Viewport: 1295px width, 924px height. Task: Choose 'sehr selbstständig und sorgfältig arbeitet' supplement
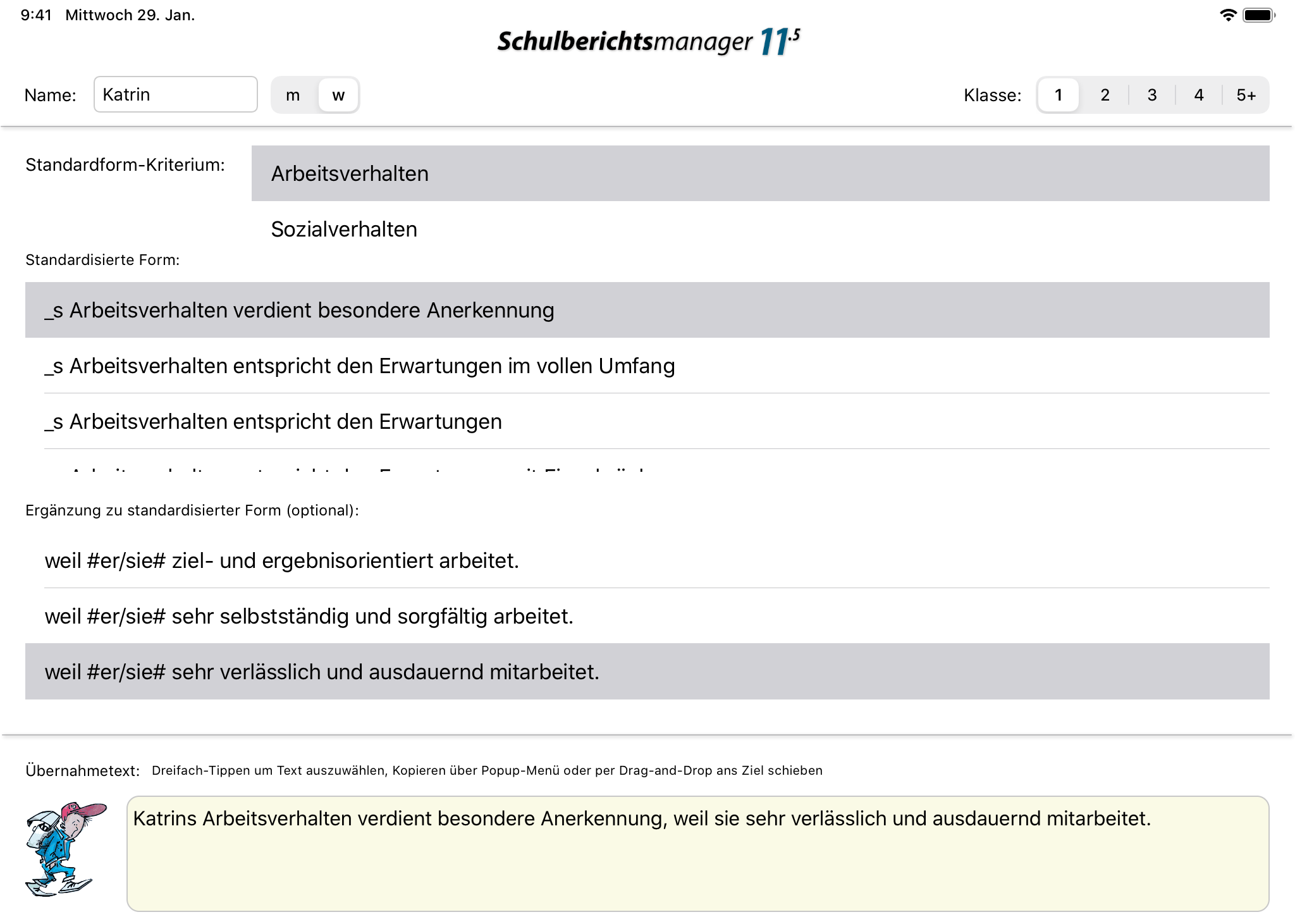click(x=647, y=616)
